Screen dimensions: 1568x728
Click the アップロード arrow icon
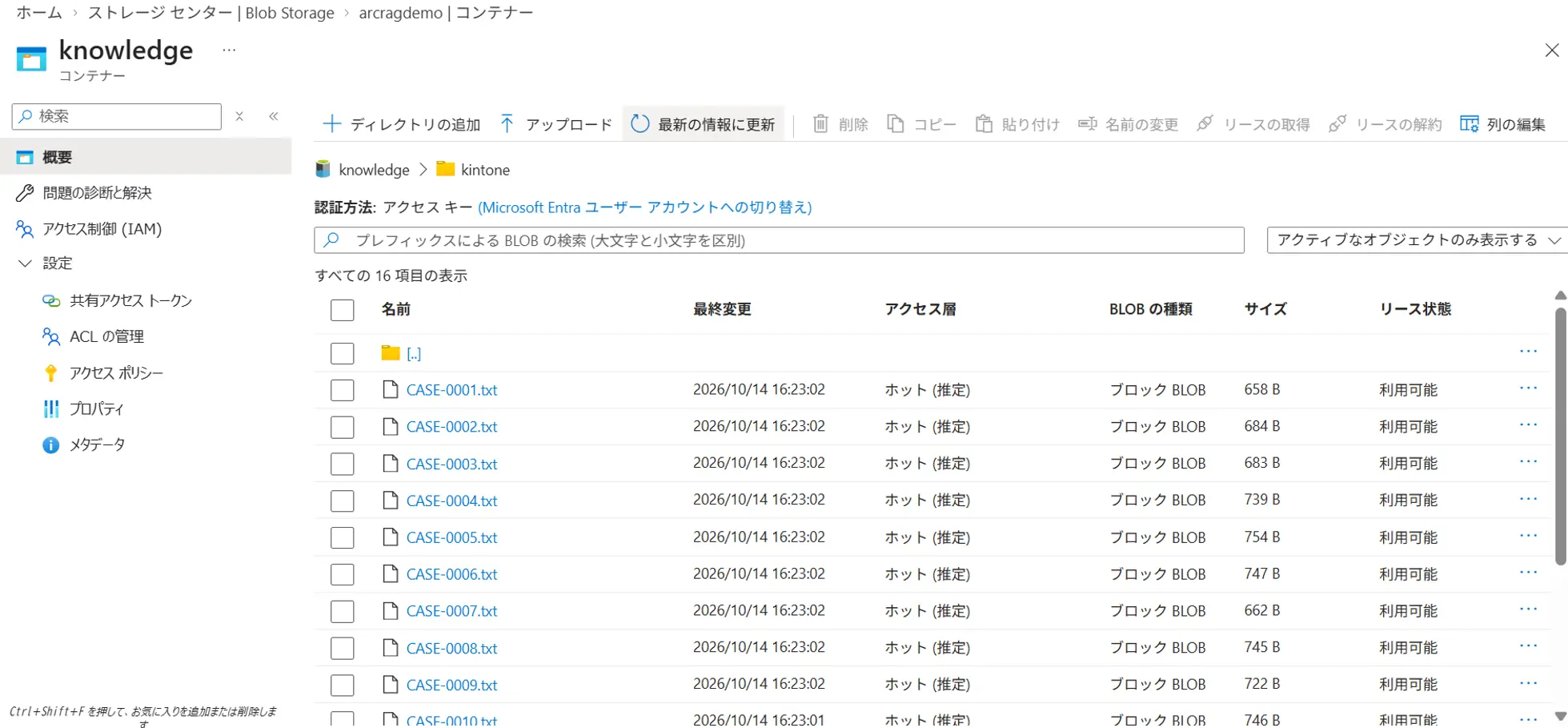[x=507, y=124]
